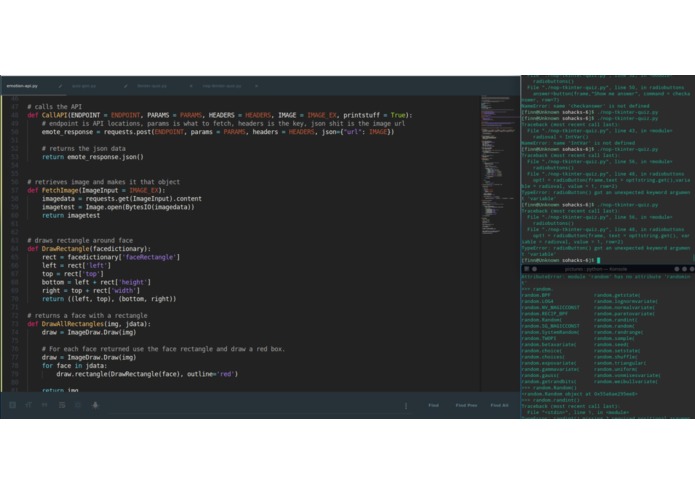The height and width of the screenshot is (494, 695).
Task: Click the Konsole window menu icon
Action: (x=527, y=269)
